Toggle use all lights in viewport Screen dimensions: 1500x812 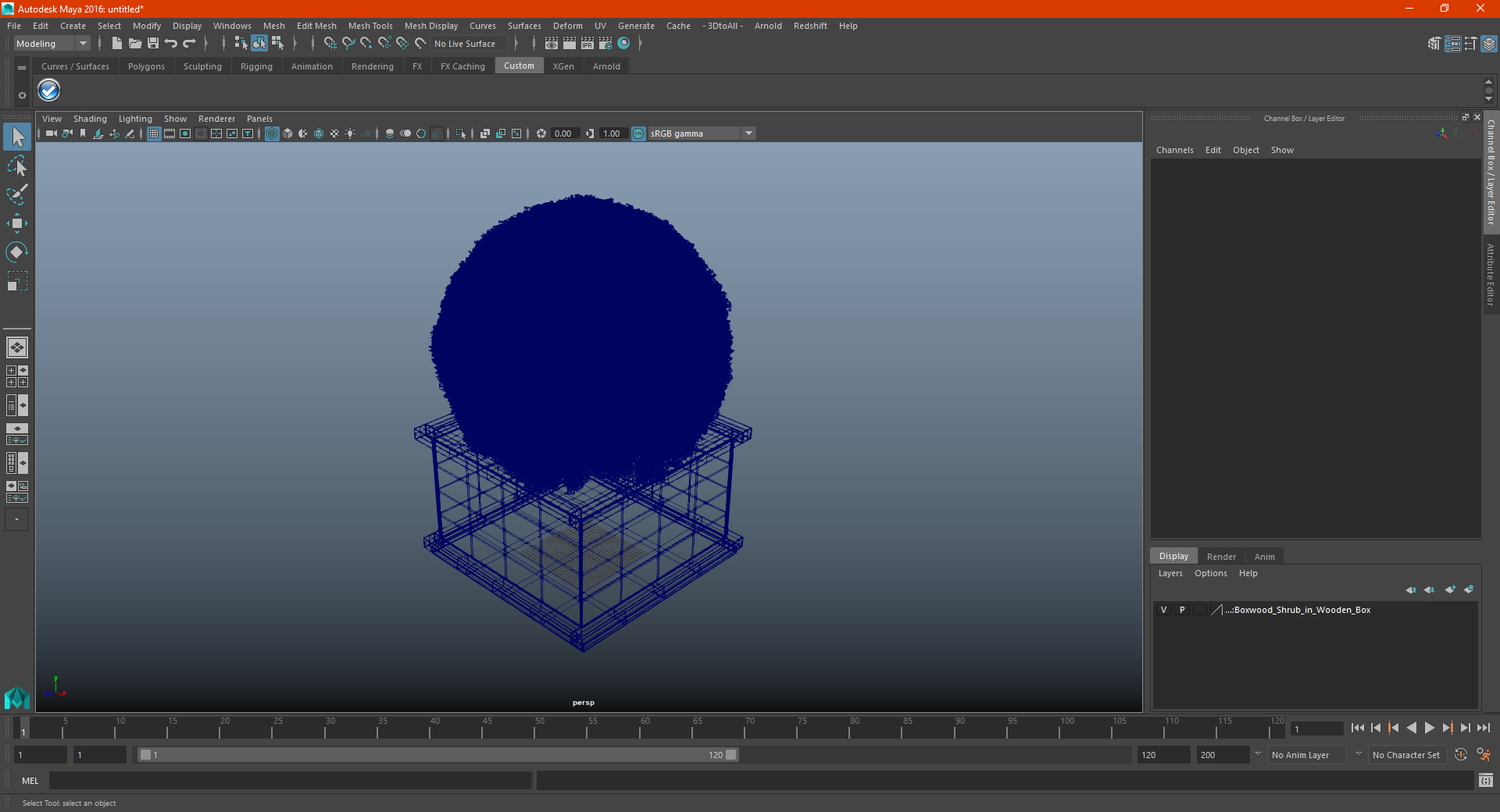click(x=350, y=134)
